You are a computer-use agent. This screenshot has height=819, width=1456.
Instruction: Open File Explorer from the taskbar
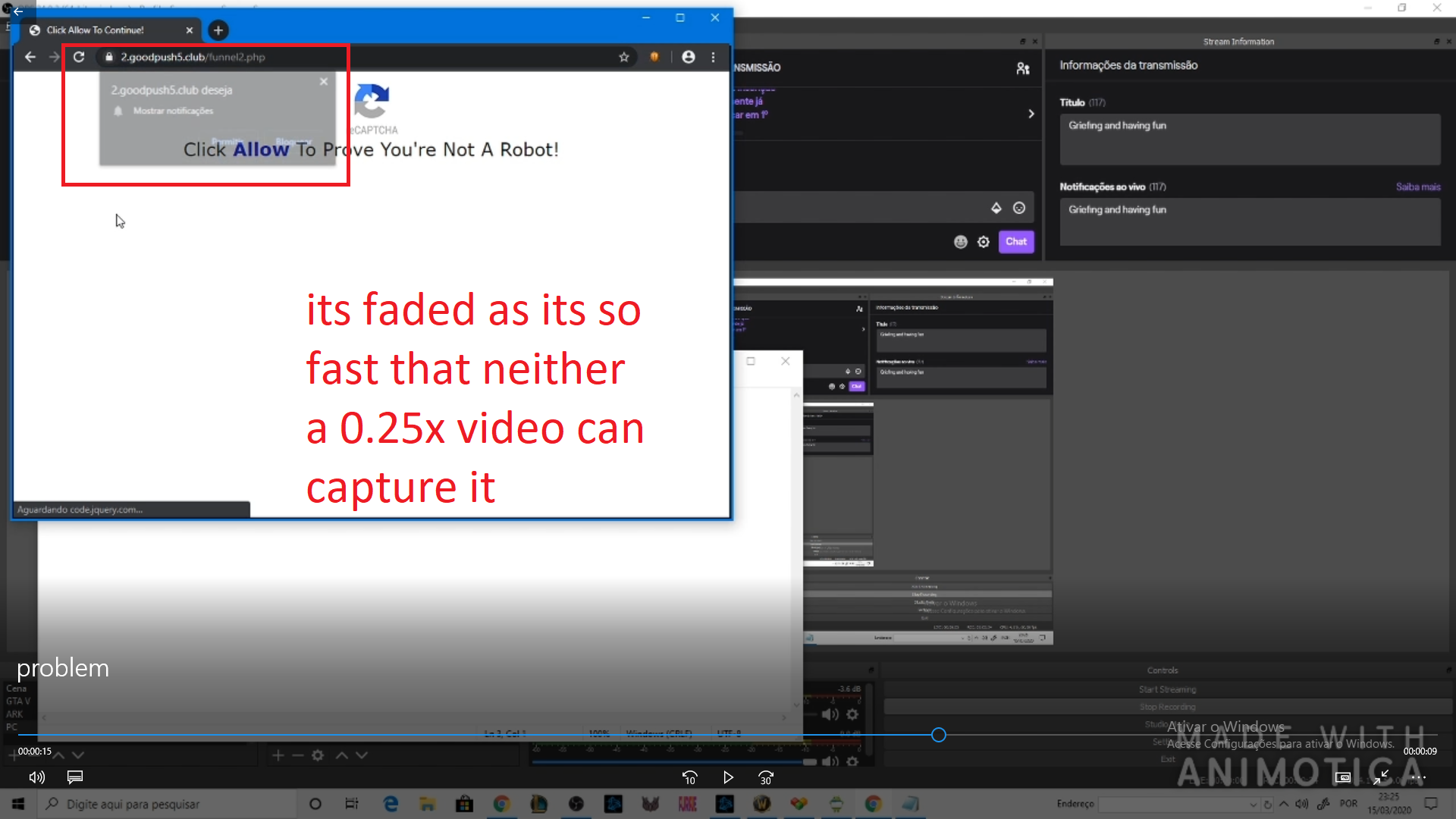(428, 804)
